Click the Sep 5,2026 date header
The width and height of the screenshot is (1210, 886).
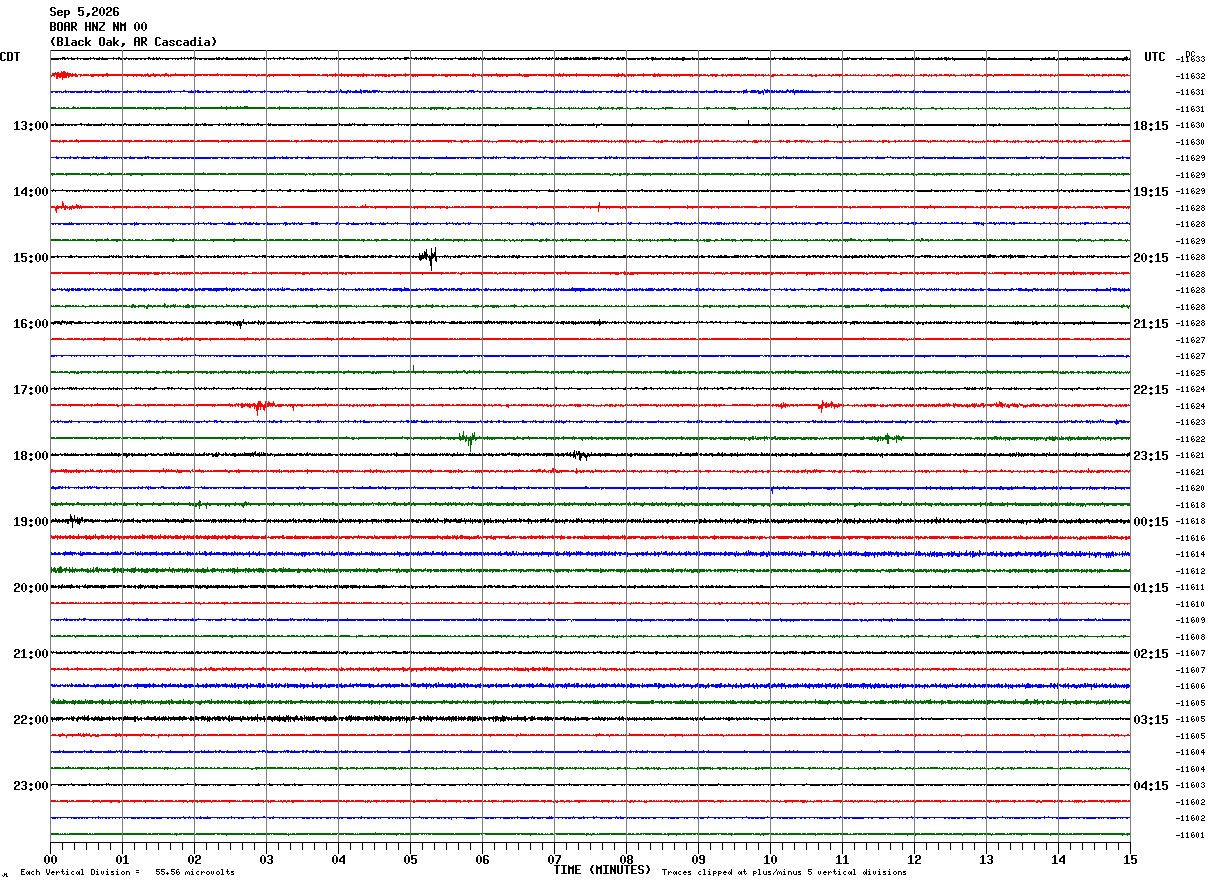pos(84,12)
